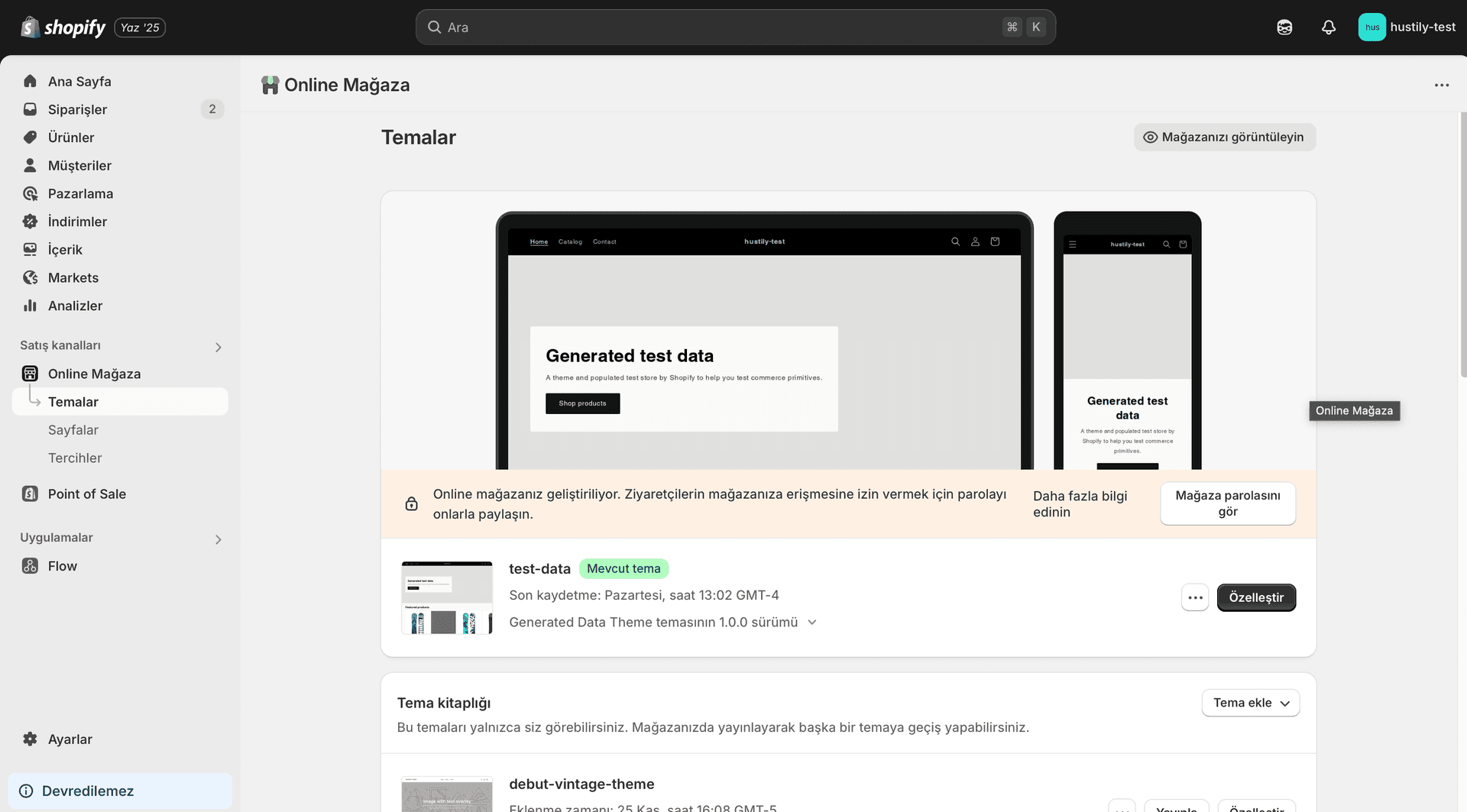Screen dimensions: 1467x812
Task: Click the Online Mağaza sidebar store icon
Action: [30, 374]
